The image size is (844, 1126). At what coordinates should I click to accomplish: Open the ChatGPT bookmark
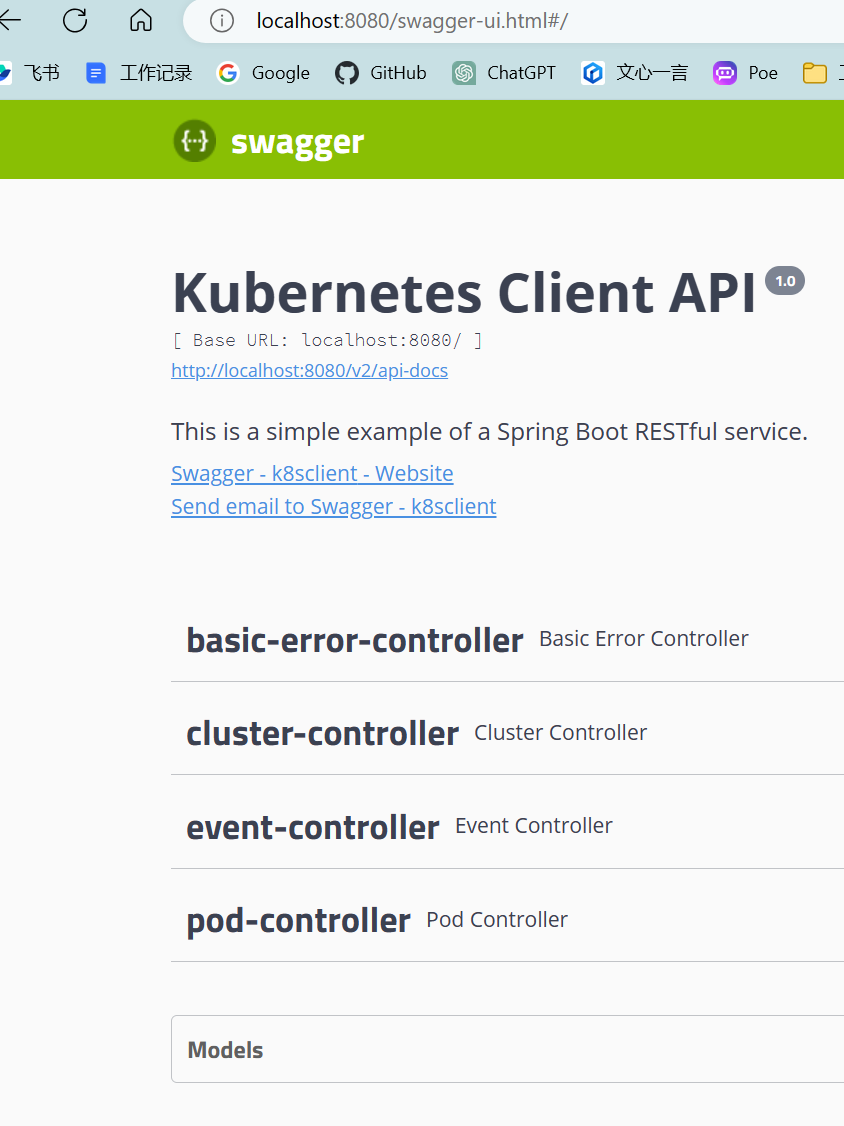(x=504, y=73)
